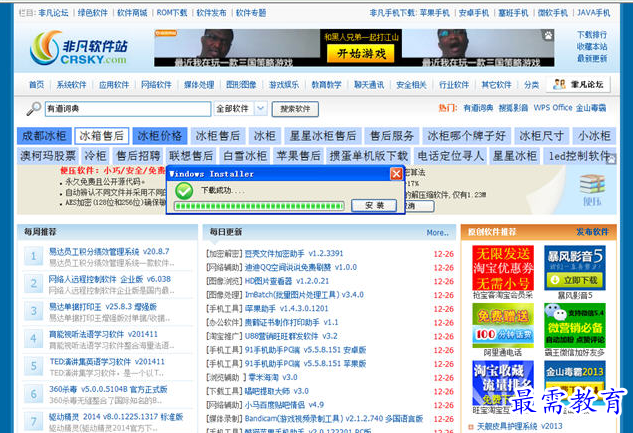Click the 绿色软件 top link
Screen dimensions: 633x433
(x=92, y=13)
